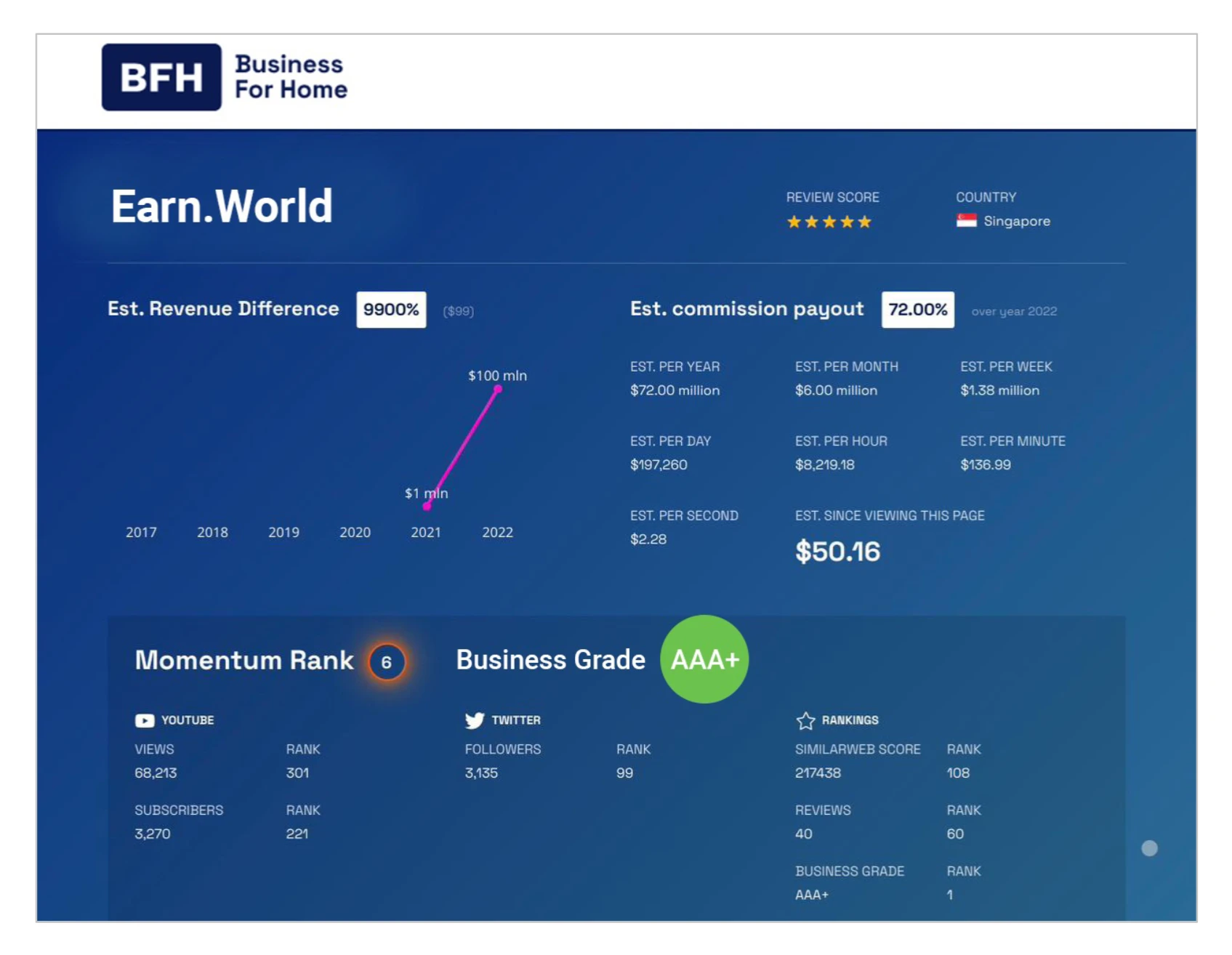The height and width of the screenshot is (955, 1232).
Task: Click the "$136.99" per-minute value
Action: [985, 464]
